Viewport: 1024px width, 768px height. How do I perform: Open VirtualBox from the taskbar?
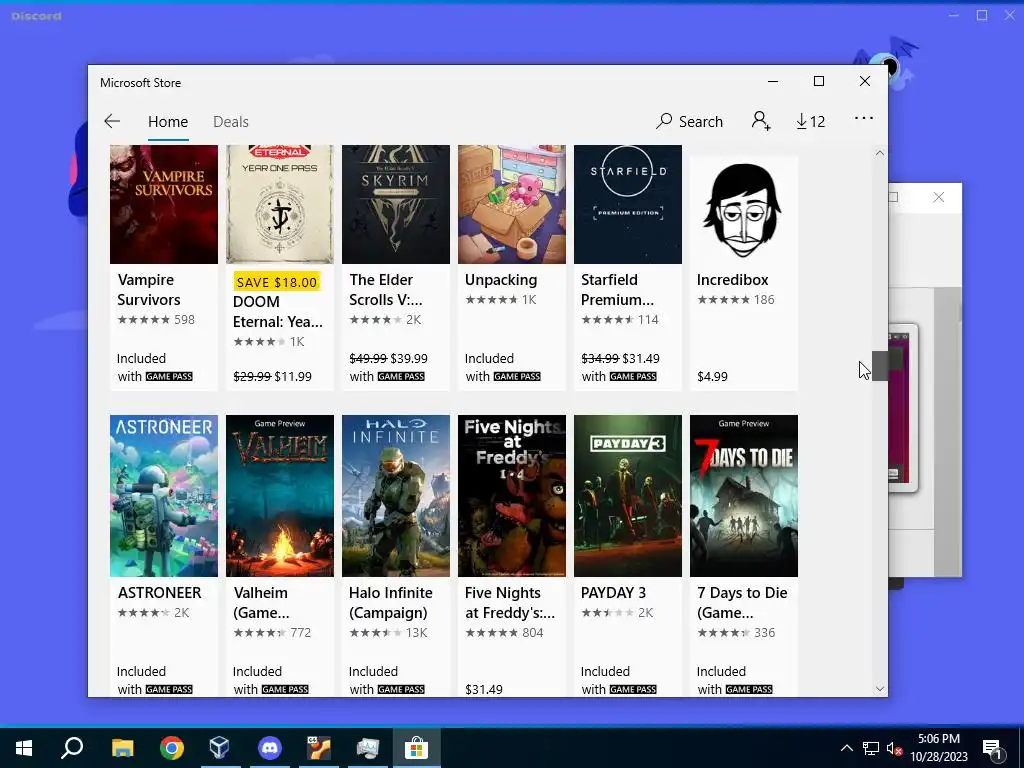click(x=219, y=748)
